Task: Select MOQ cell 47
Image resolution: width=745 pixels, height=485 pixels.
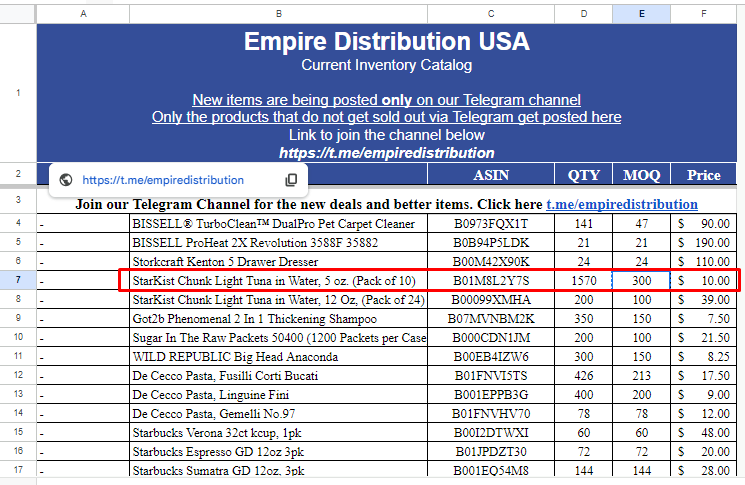Action: [x=641, y=223]
